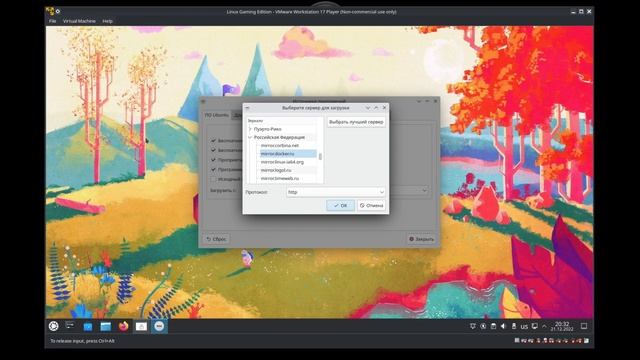Open the clock showing 20:32
Viewport: 640px width, 360px height.
pyautogui.click(x=562, y=326)
